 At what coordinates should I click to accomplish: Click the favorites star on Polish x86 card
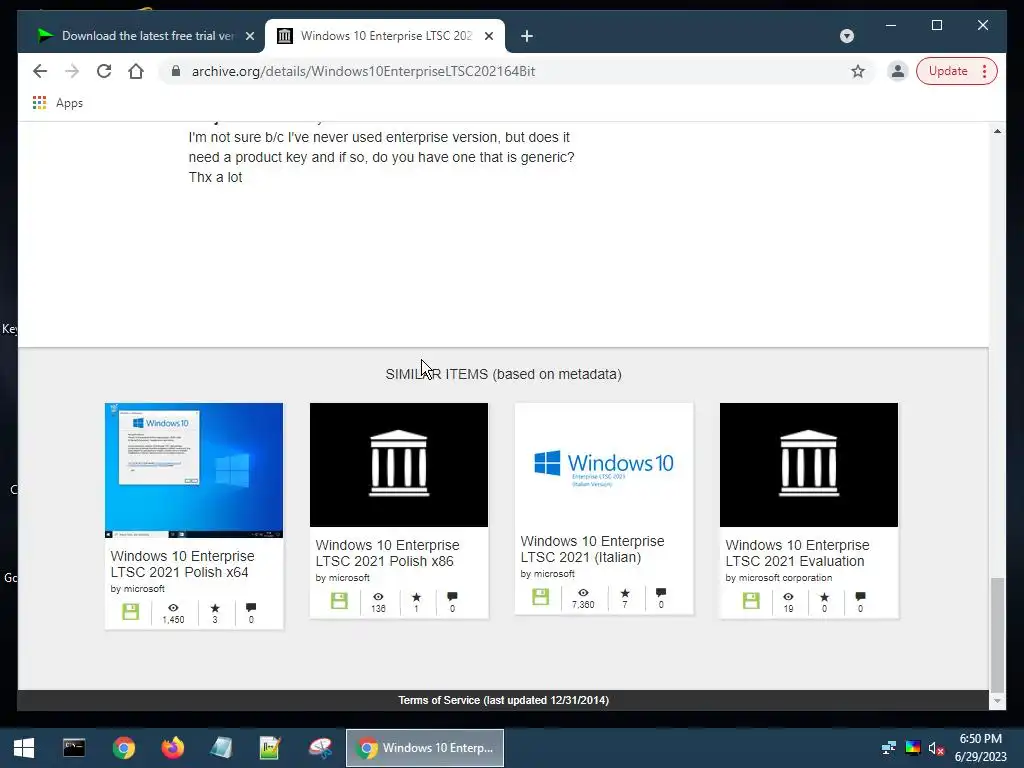click(416, 597)
